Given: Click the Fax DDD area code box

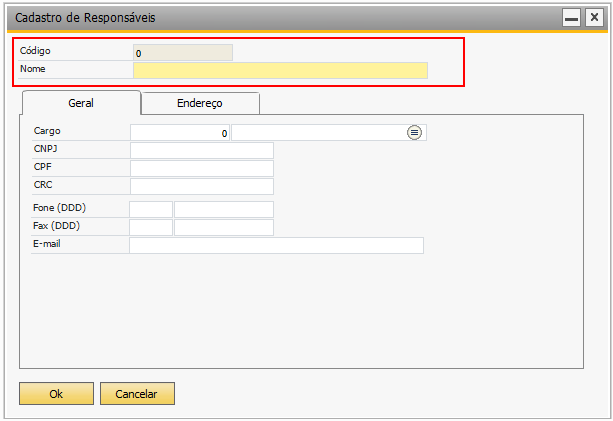Looking at the screenshot, I should point(151,228).
